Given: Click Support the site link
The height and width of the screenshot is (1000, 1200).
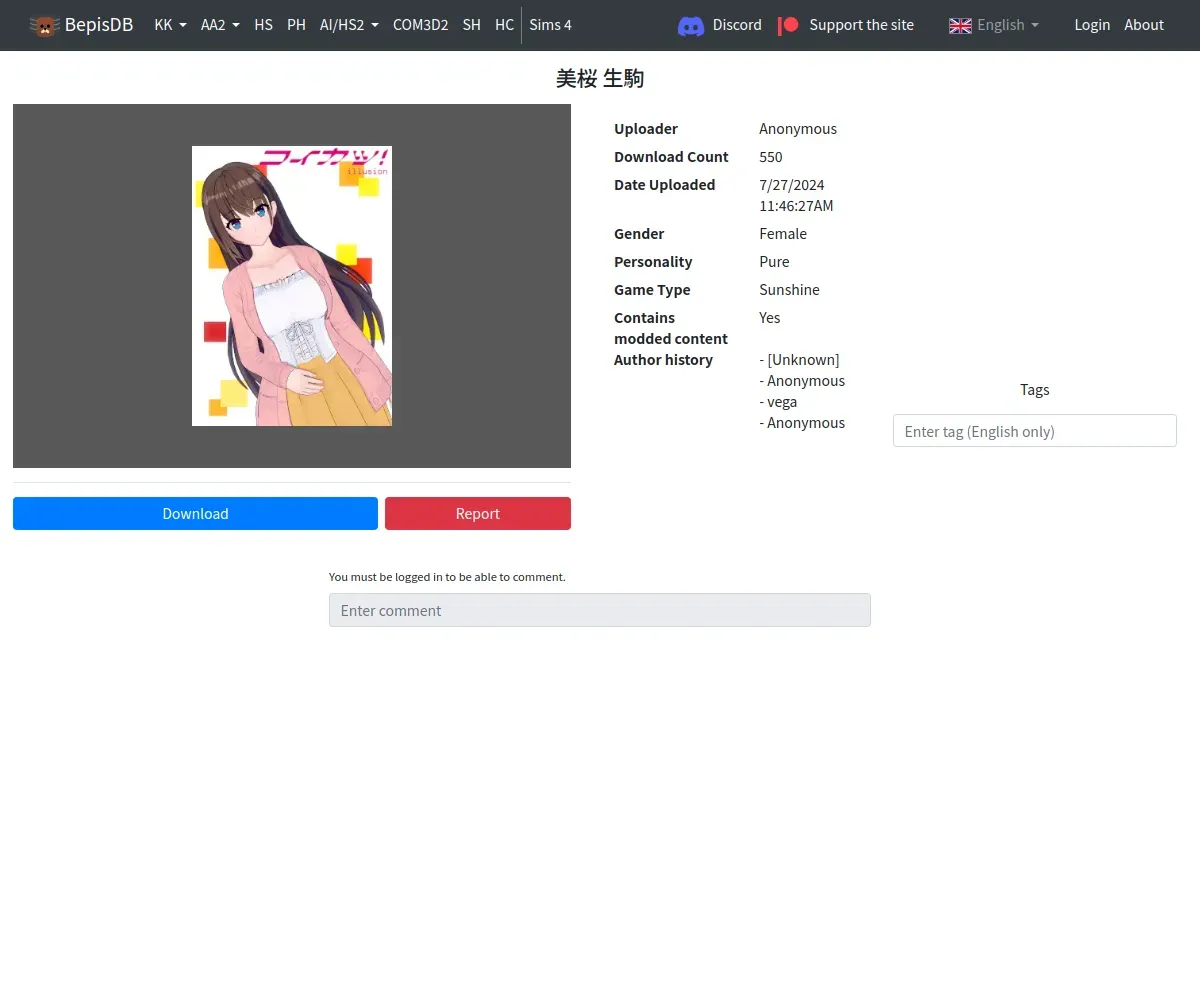Looking at the screenshot, I should pyautogui.click(x=861, y=25).
